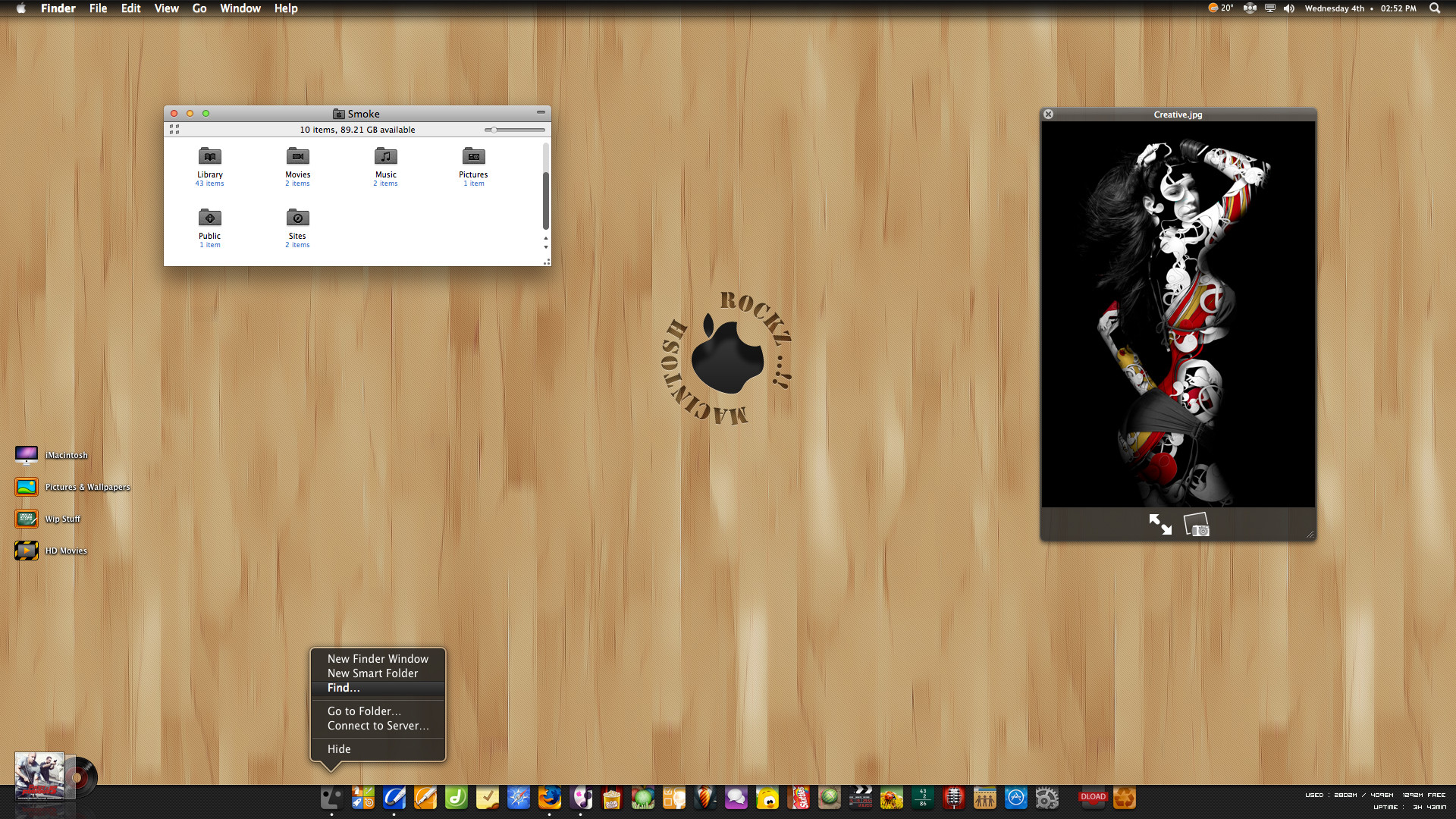Open the Apple menu

tap(21, 8)
